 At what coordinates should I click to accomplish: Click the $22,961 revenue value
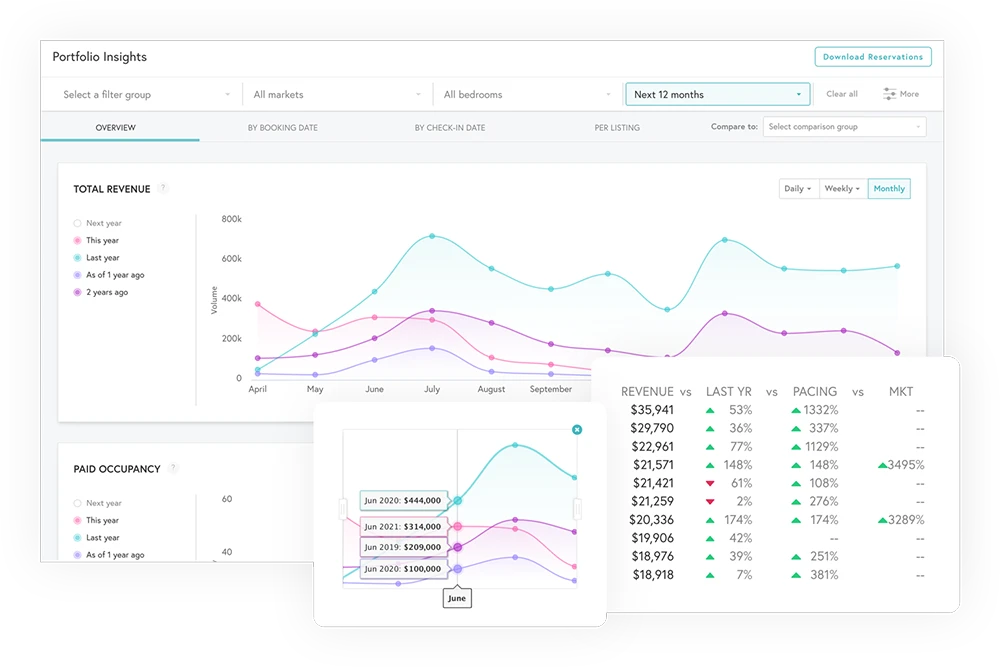pos(652,446)
